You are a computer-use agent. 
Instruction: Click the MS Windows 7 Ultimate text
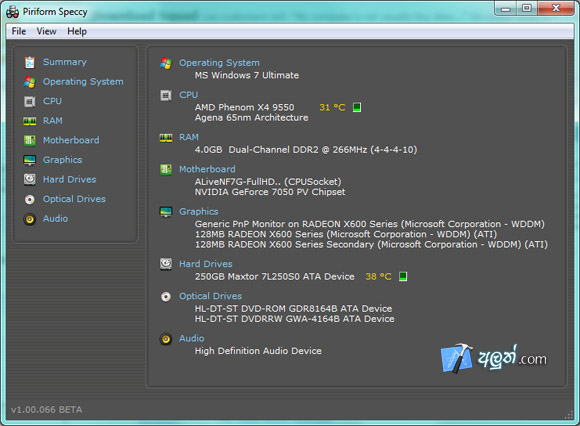247,75
